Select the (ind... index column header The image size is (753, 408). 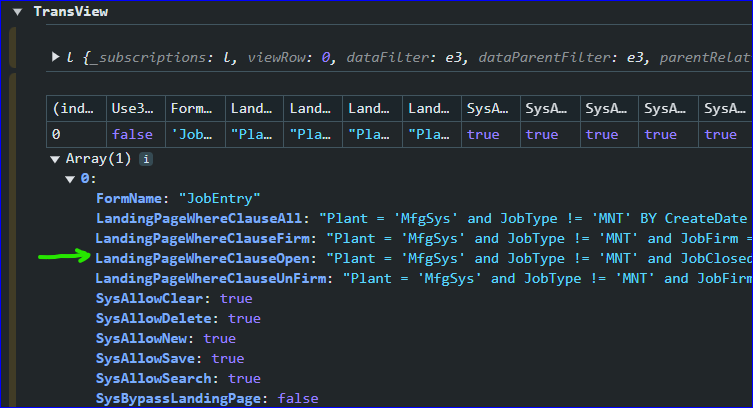click(x=76, y=108)
